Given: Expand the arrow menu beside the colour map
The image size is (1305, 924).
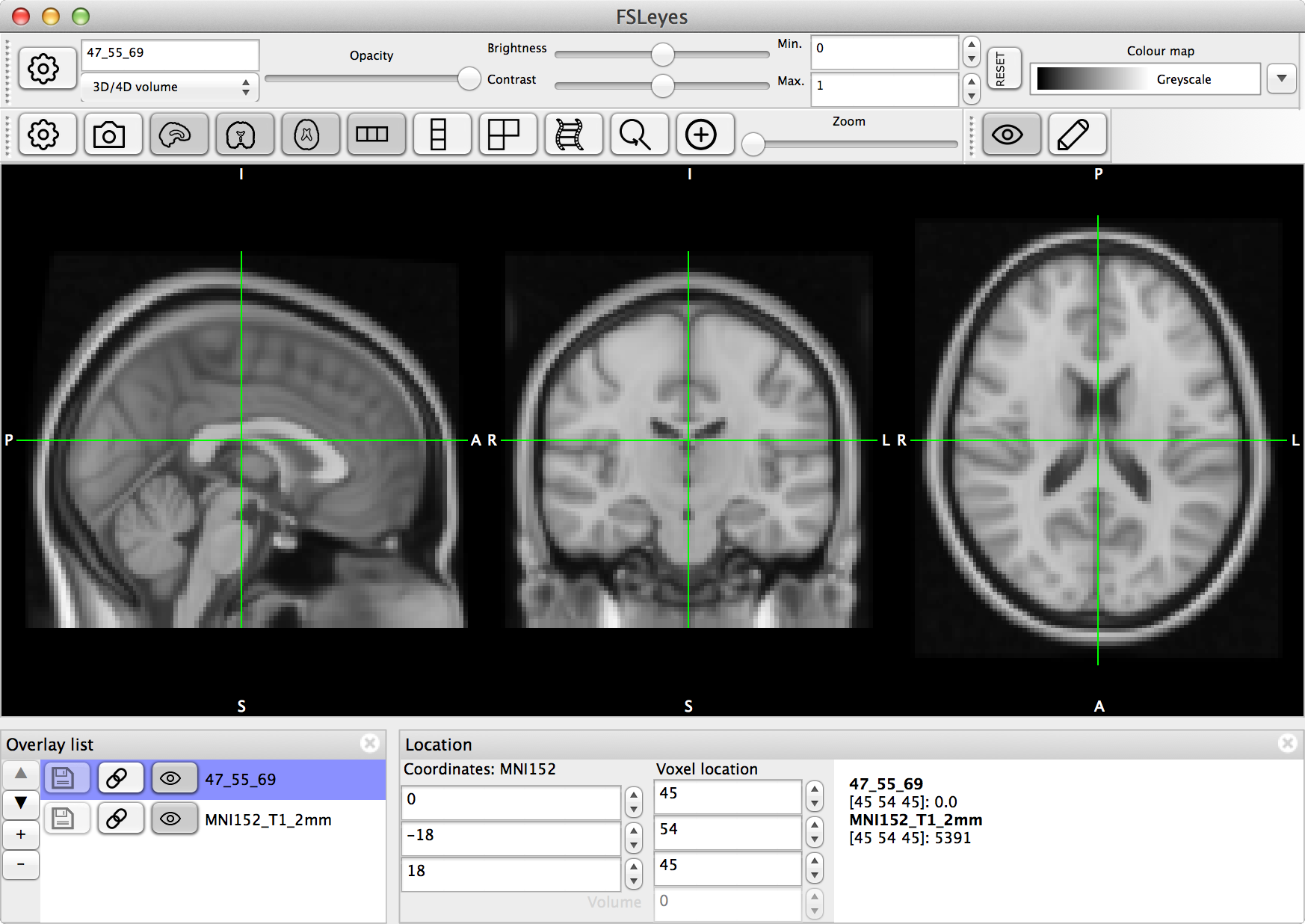Looking at the screenshot, I should 1281,78.
